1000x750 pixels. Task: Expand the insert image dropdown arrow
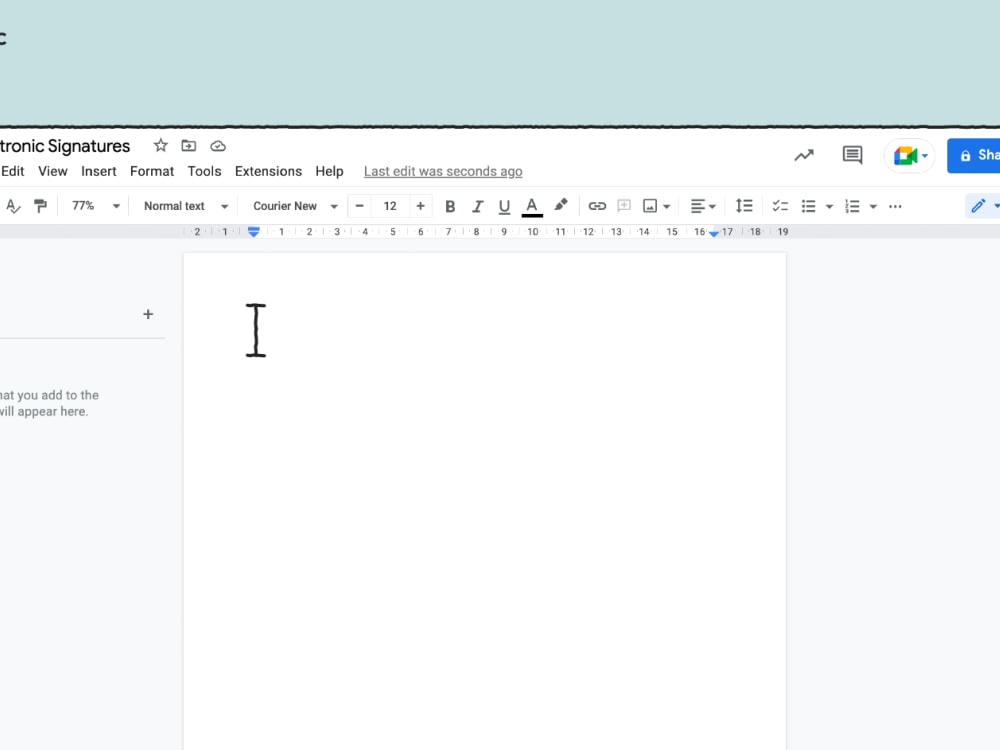tap(666, 207)
